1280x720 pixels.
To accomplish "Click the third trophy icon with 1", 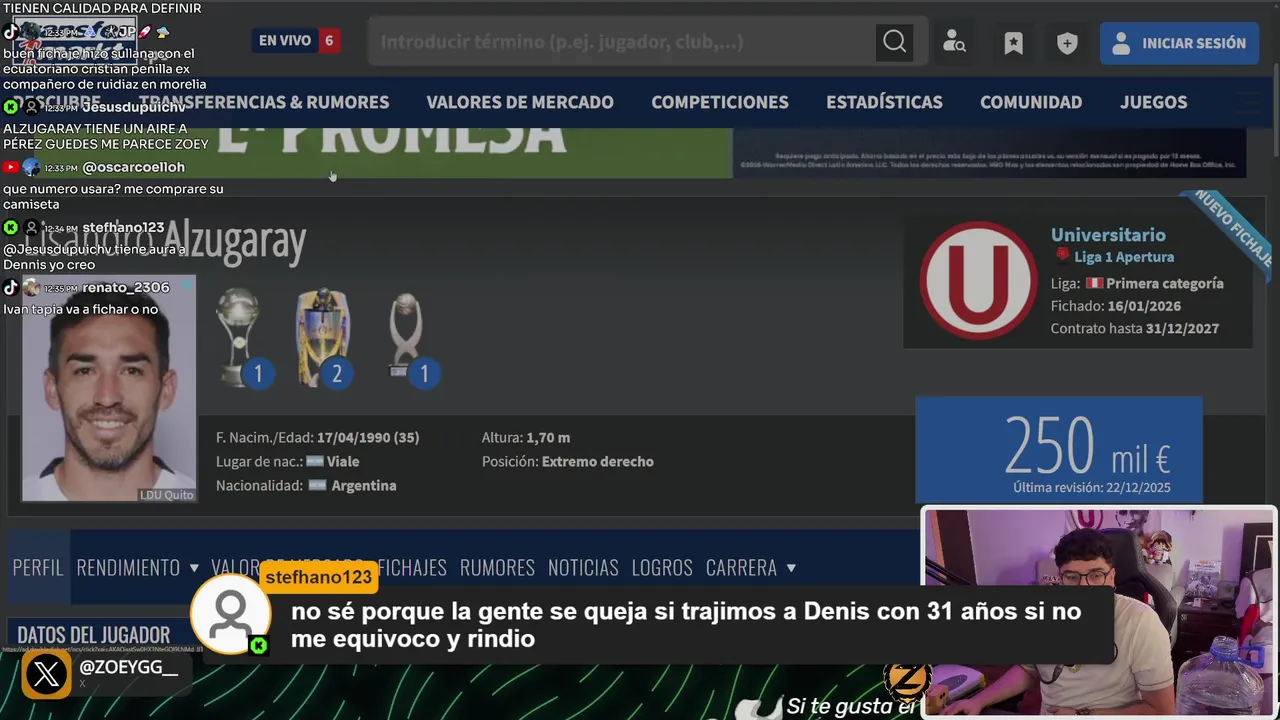I will [410, 338].
